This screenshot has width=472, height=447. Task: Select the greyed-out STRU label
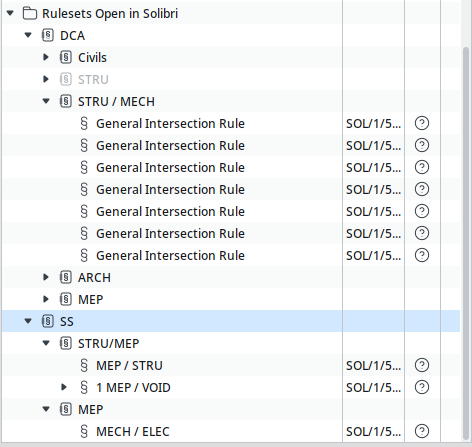[93, 80]
